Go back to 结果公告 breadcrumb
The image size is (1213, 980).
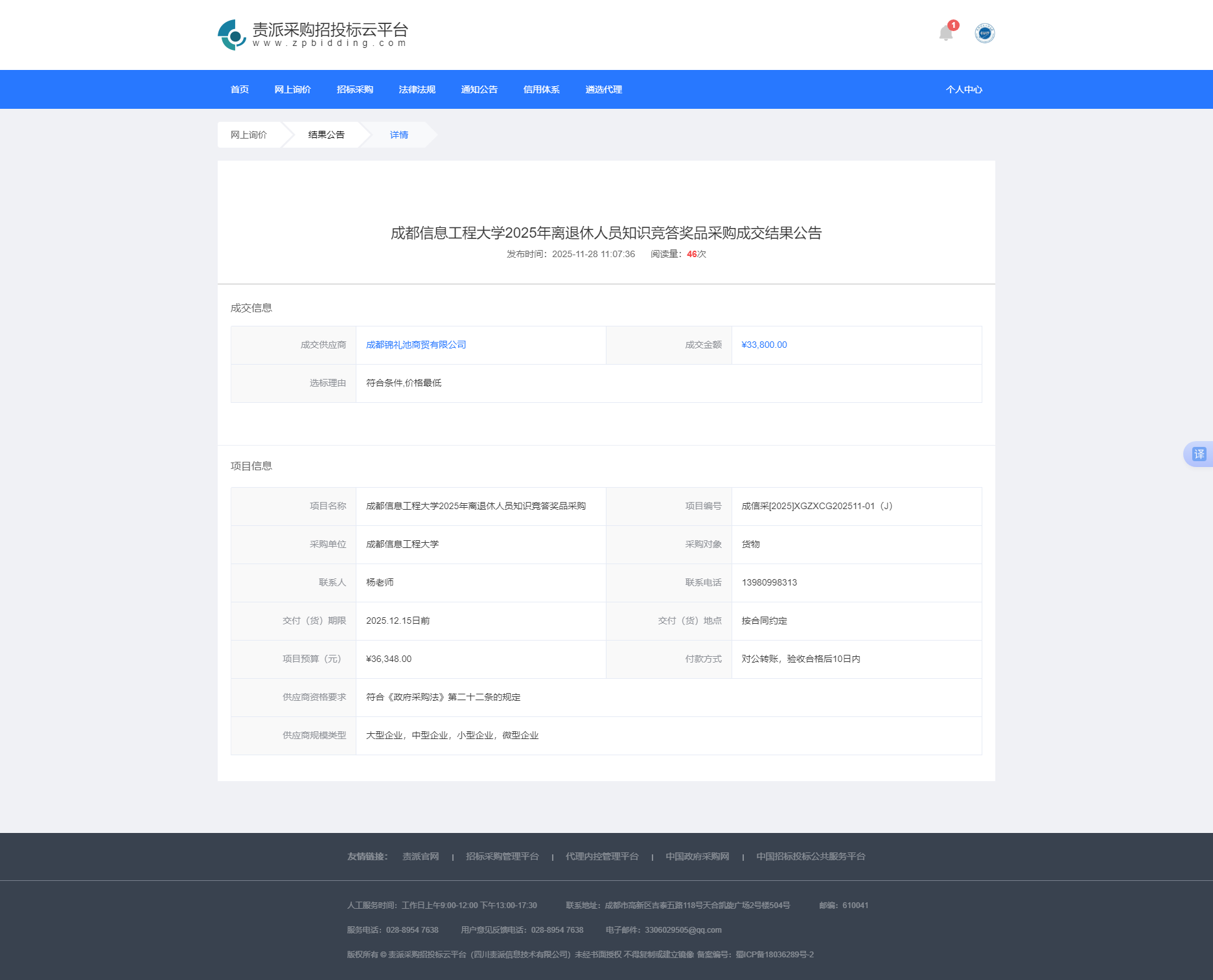pyautogui.click(x=326, y=135)
